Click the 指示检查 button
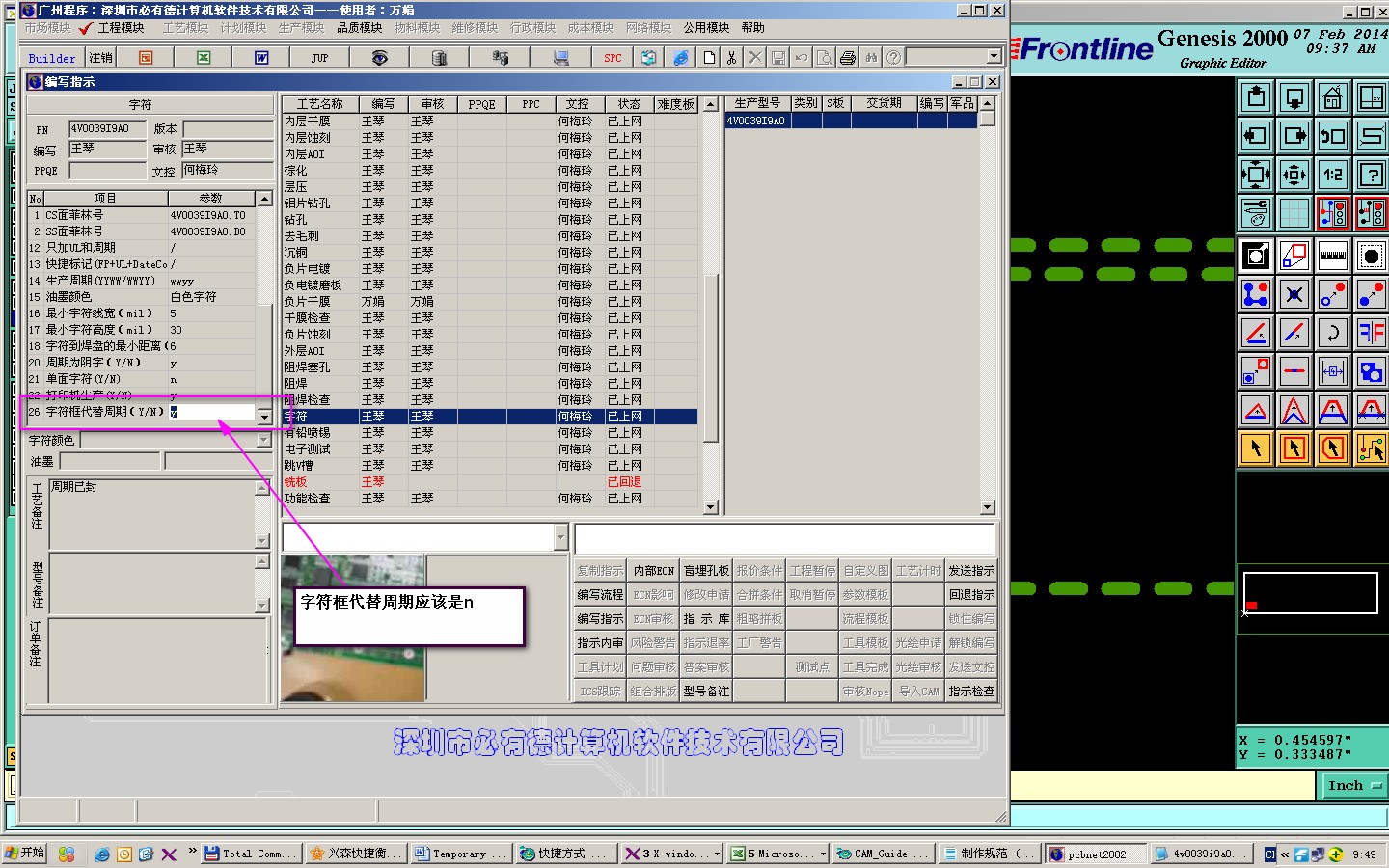 pos(971,692)
